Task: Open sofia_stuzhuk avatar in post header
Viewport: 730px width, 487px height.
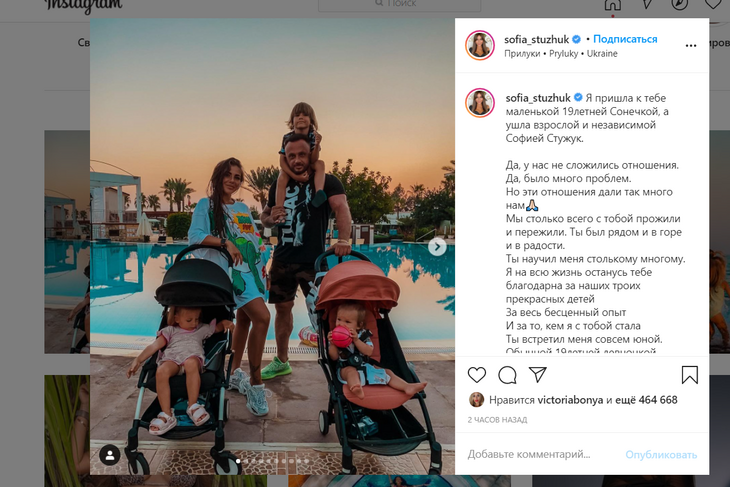Action: (480, 45)
